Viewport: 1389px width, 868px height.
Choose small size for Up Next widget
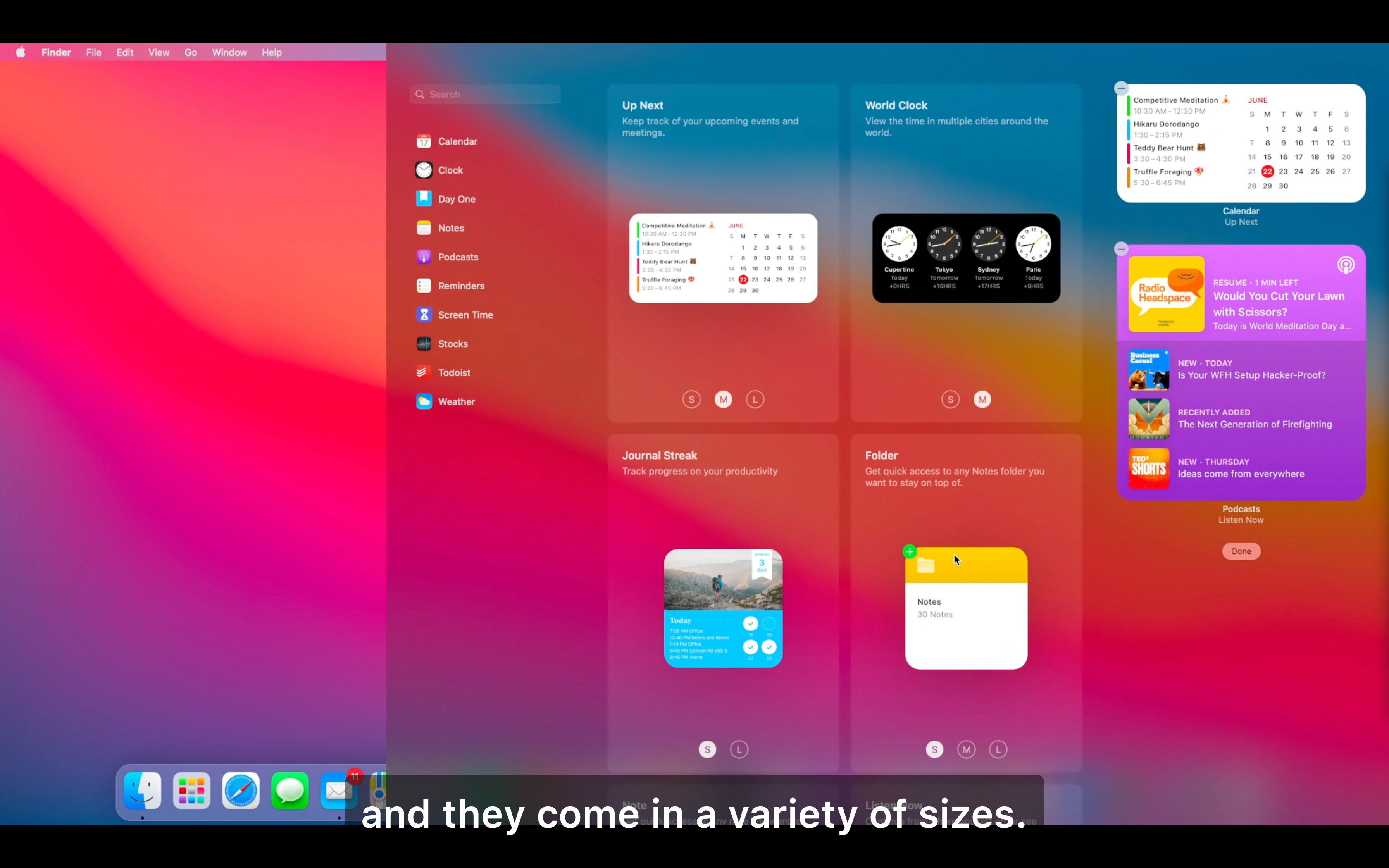[692, 400]
